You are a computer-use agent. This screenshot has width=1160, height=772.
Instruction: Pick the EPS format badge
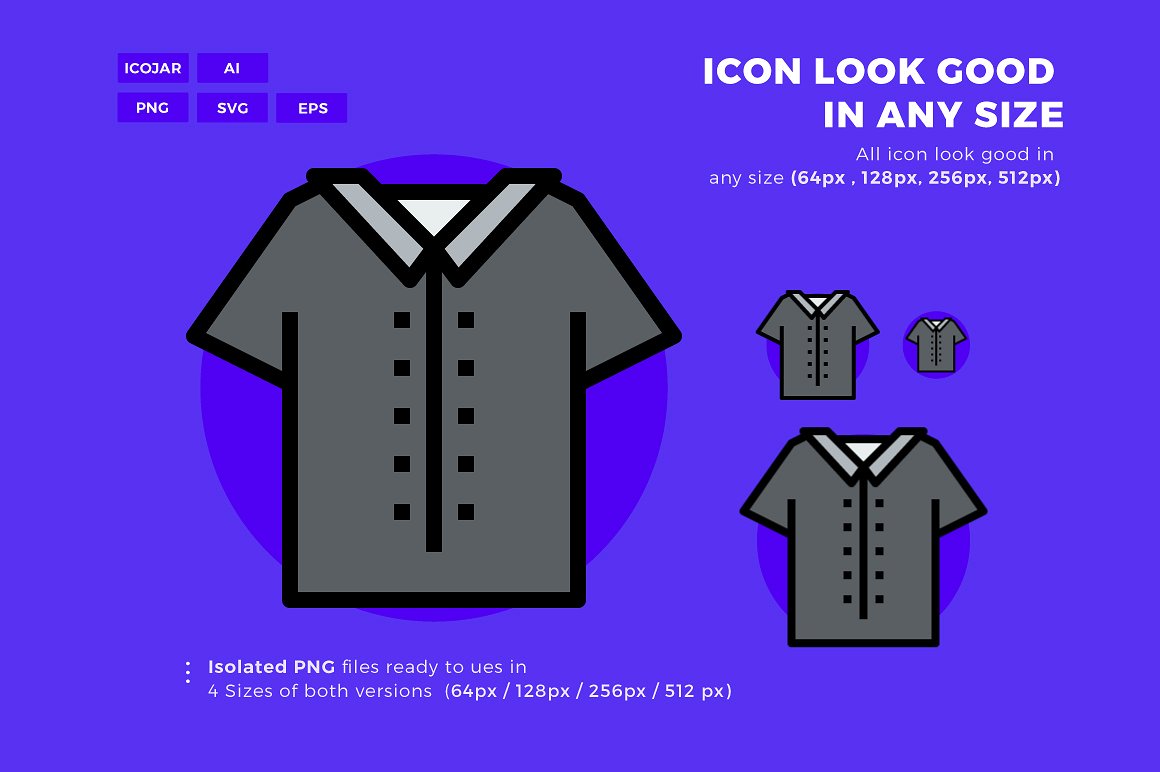pyautogui.click(x=311, y=108)
